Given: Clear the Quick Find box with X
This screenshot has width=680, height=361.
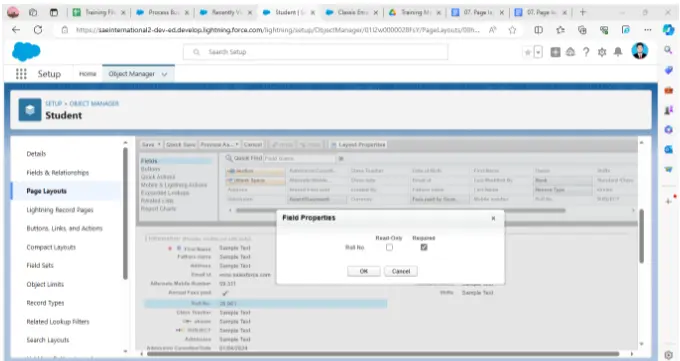Looking at the screenshot, I should pyautogui.click(x=341, y=159).
